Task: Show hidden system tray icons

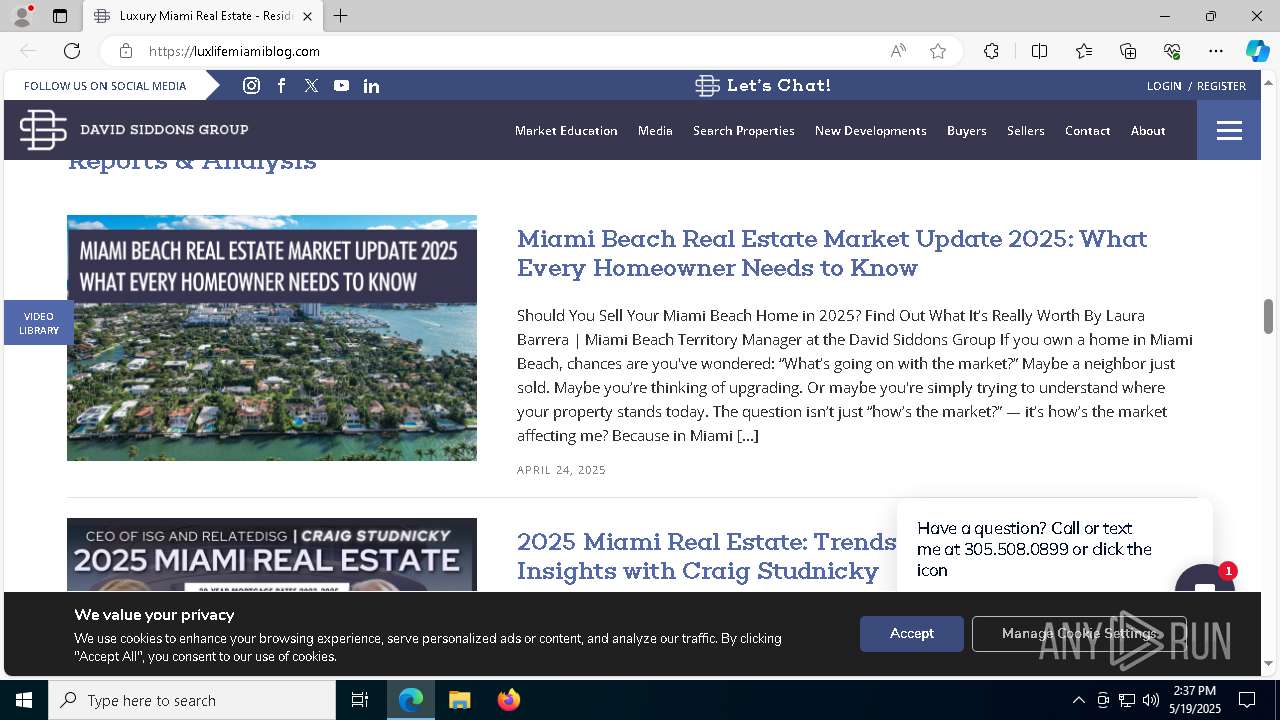Action: click(x=1078, y=700)
